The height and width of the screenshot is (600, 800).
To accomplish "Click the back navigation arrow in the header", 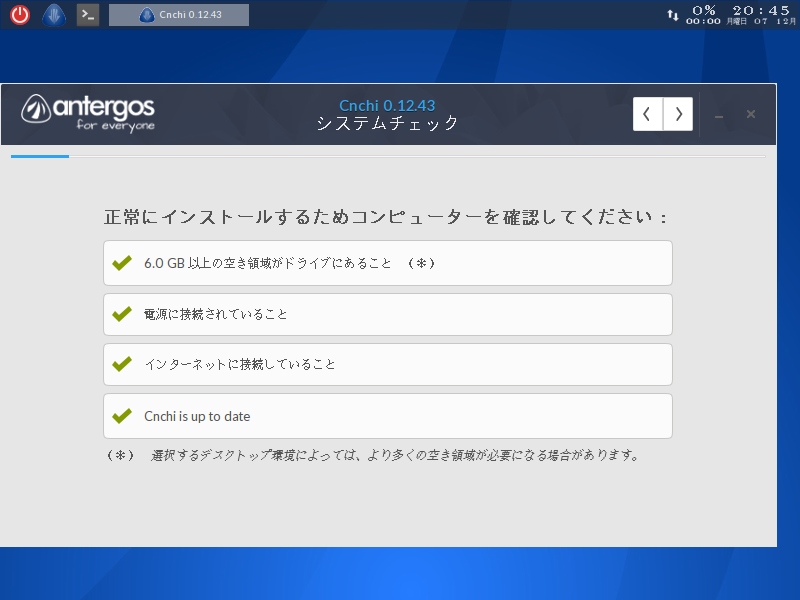I will click(x=648, y=113).
